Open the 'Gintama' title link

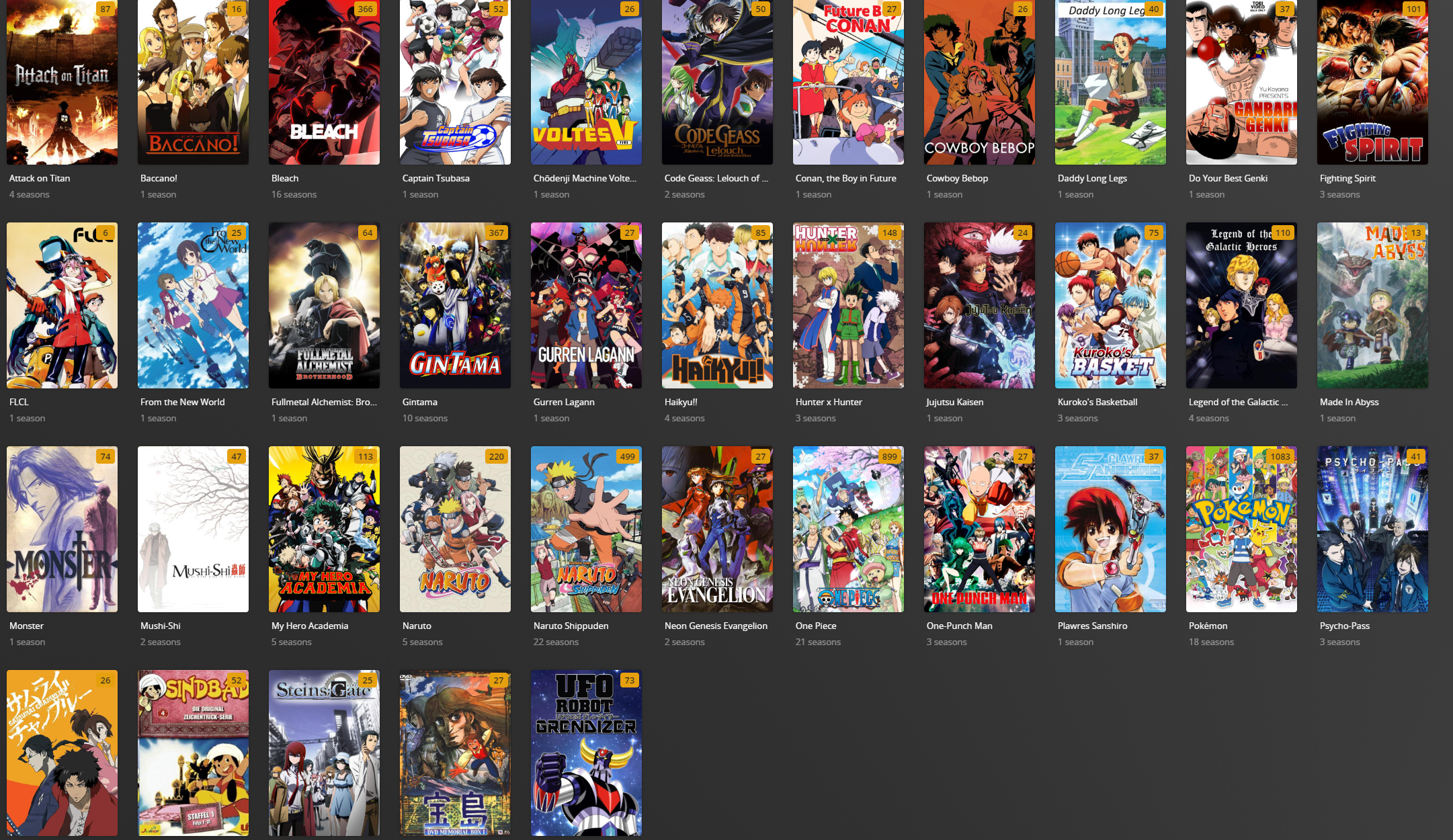(419, 402)
